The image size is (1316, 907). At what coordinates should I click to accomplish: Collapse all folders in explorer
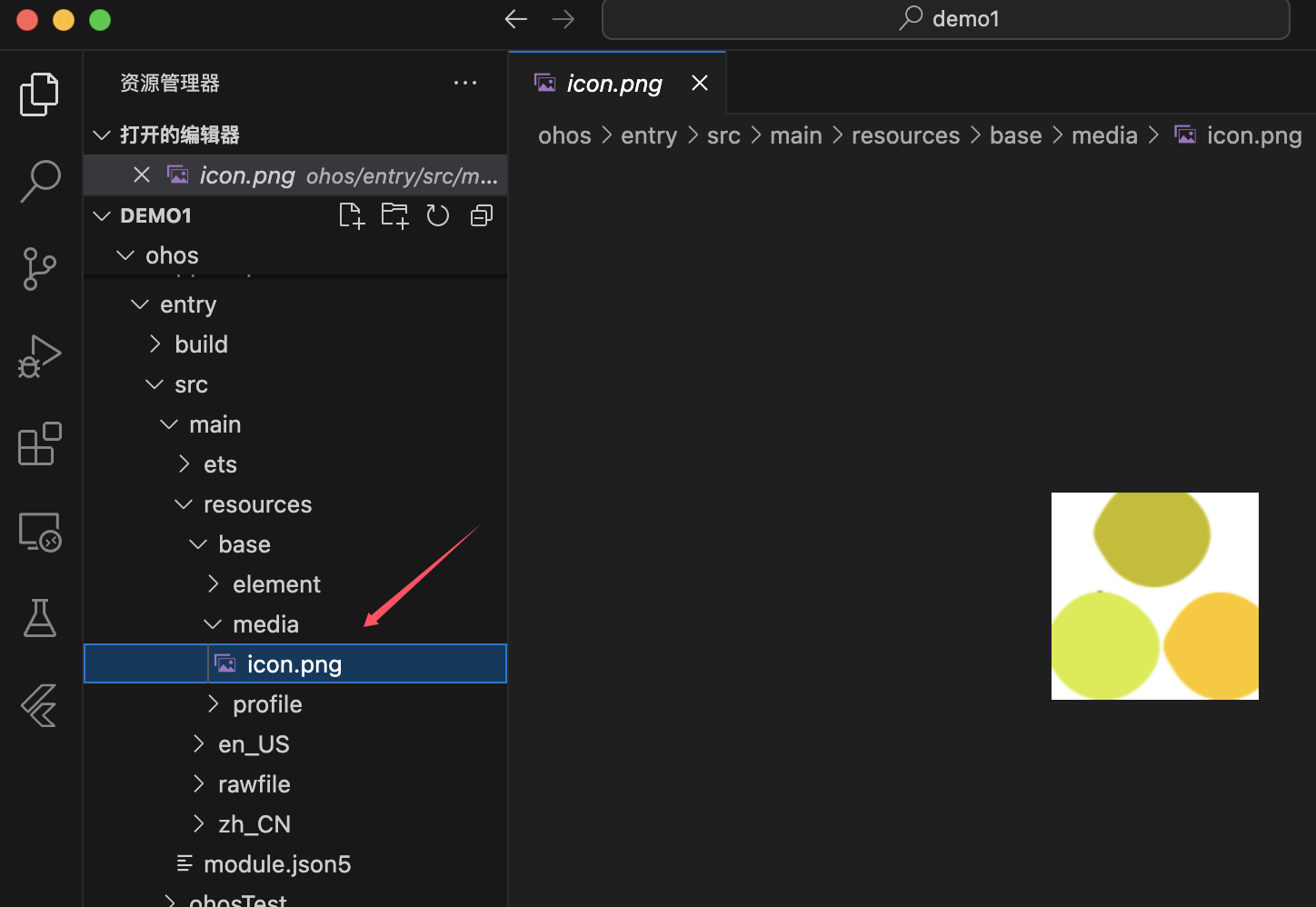pos(482,215)
